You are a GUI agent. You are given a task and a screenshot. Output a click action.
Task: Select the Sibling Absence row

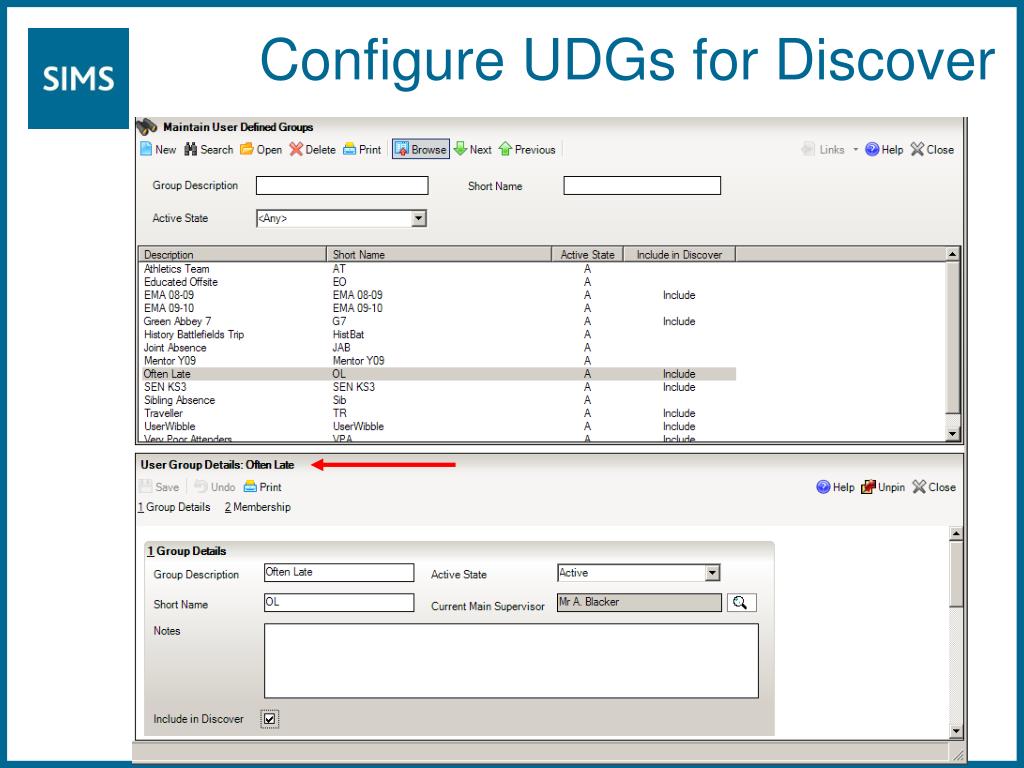[x=438, y=400]
